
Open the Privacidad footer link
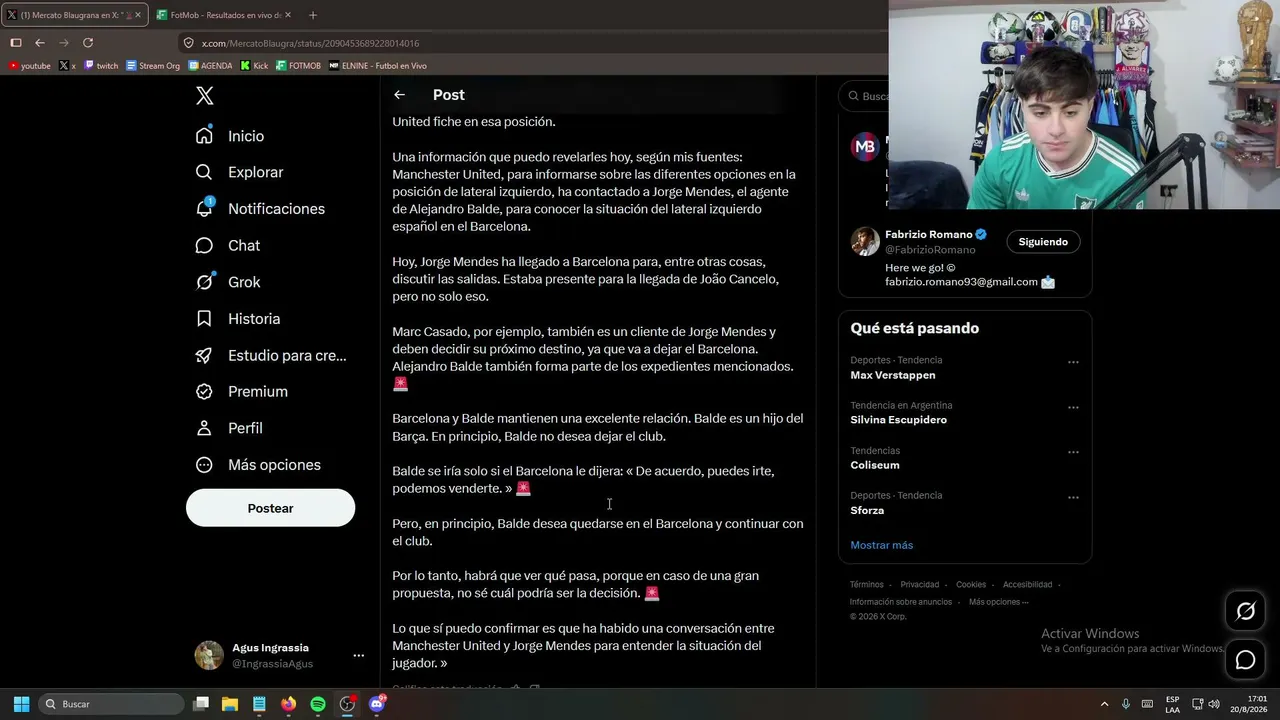[919, 585]
